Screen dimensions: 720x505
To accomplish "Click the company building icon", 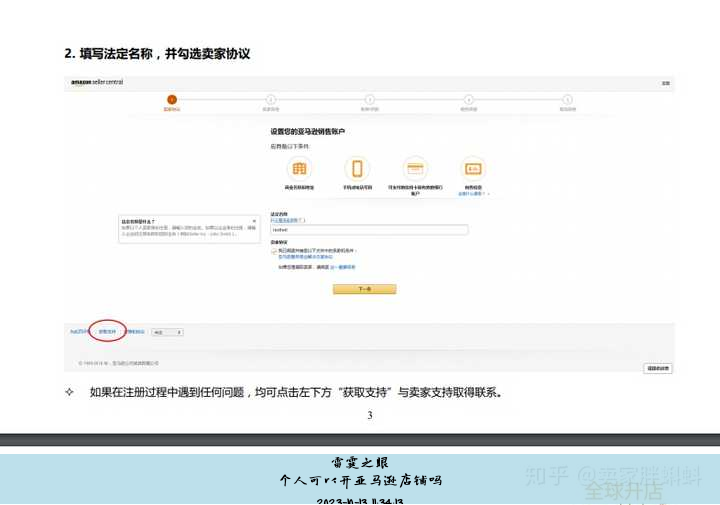I will pyautogui.click(x=298, y=168).
